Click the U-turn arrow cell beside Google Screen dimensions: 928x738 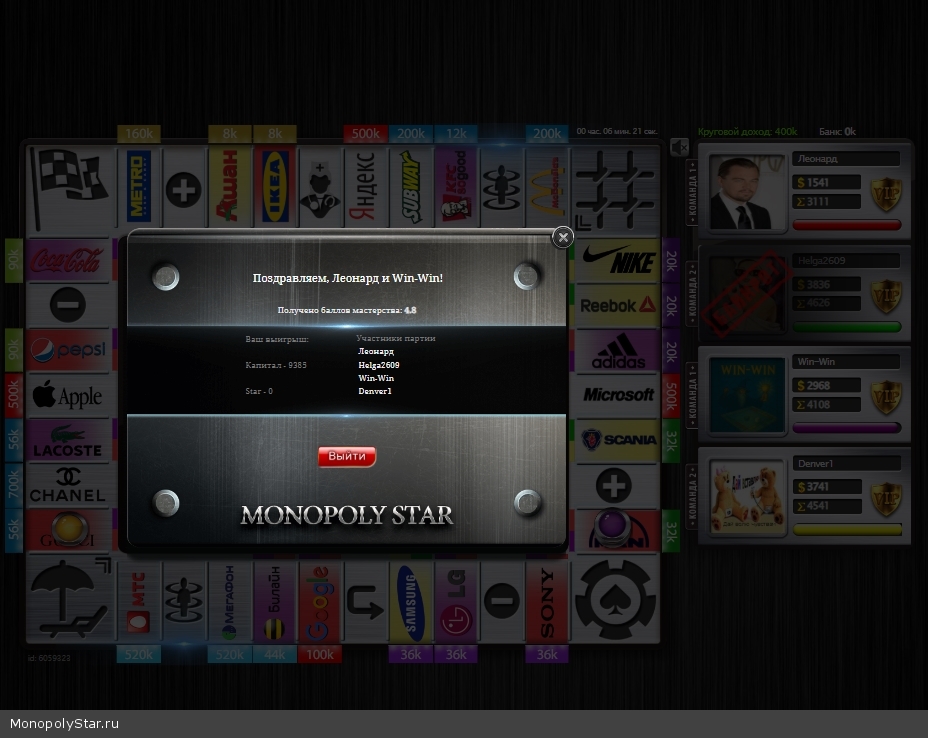tap(366, 602)
